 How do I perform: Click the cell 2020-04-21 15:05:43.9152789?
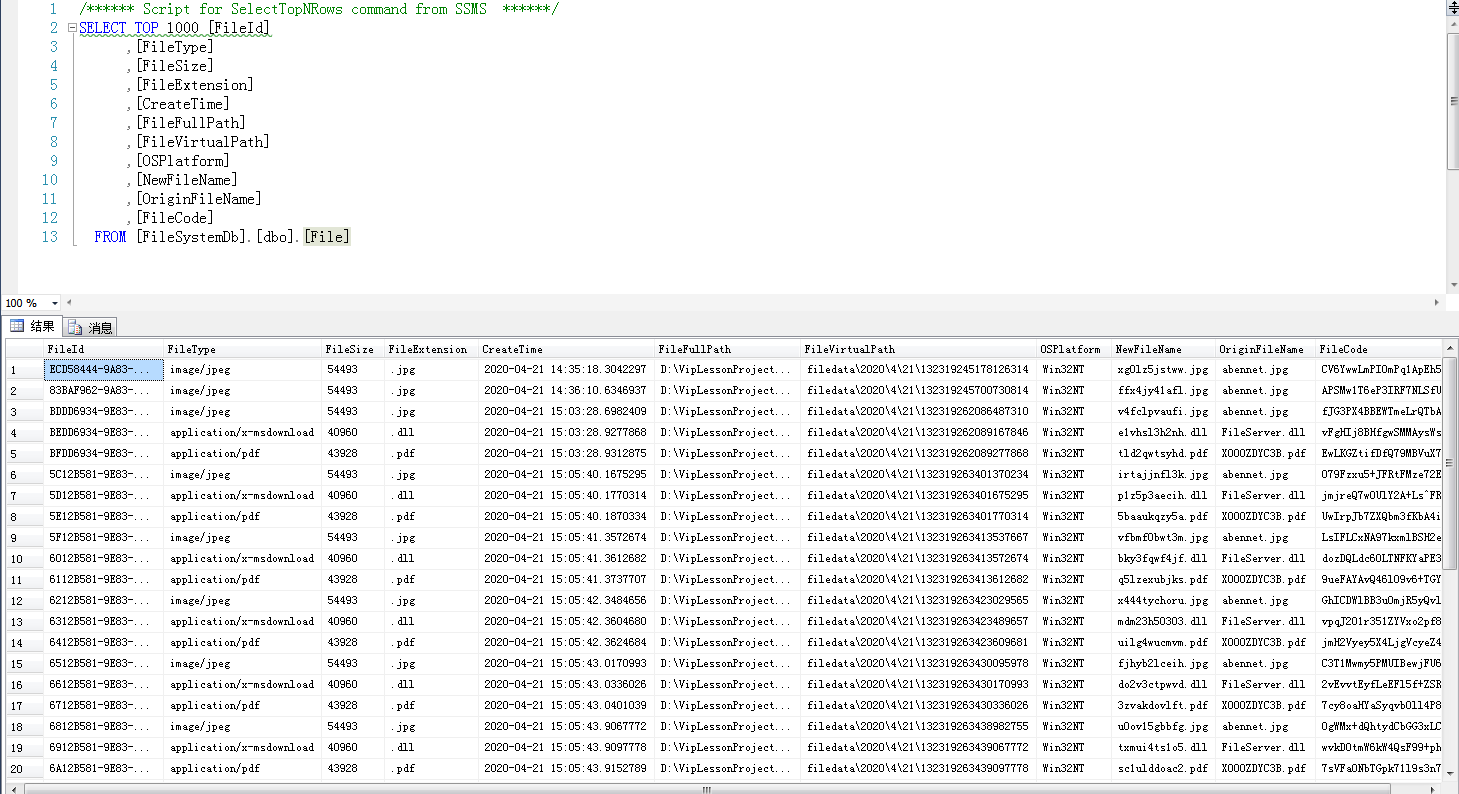tap(566, 768)
